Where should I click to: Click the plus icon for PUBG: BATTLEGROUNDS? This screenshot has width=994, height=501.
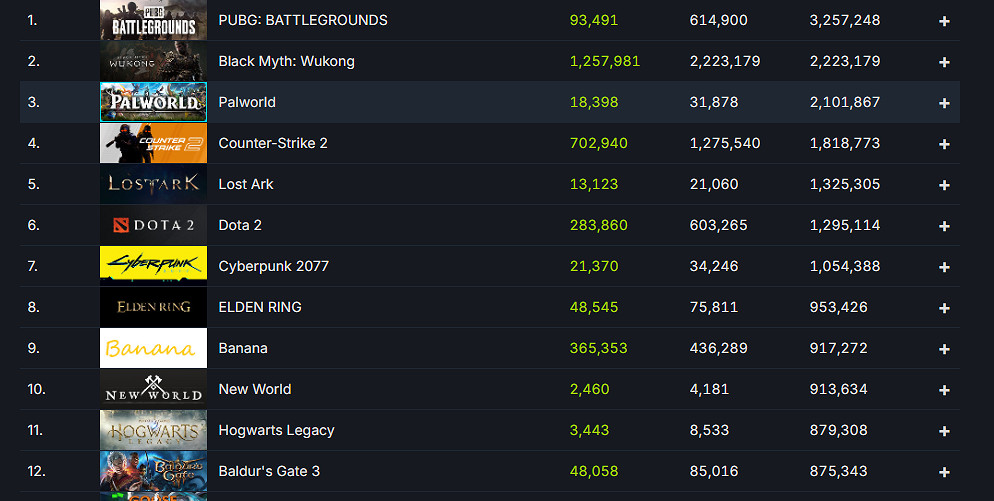tap(944, 21)
